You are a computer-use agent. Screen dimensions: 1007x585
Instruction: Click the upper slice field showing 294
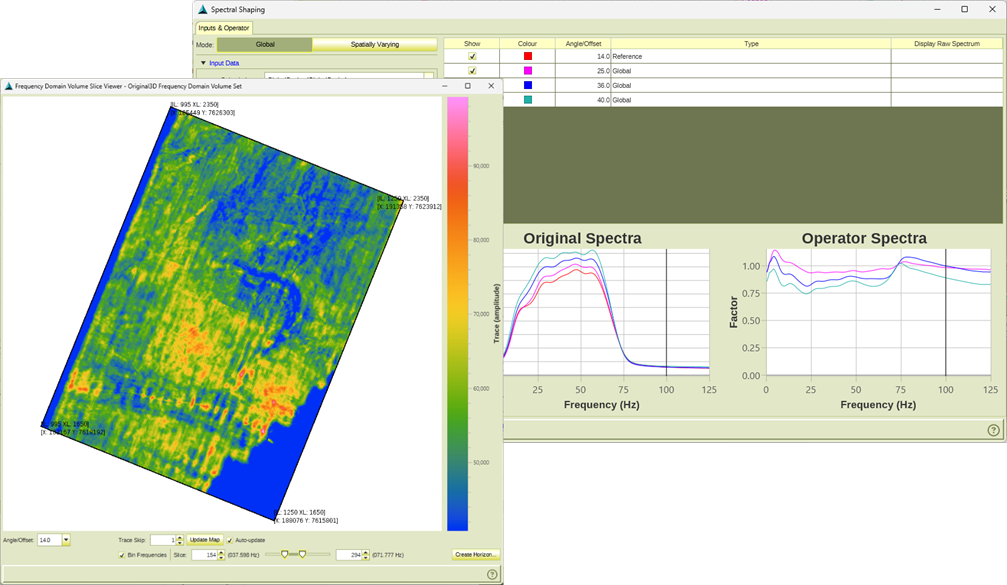(349, 555)
